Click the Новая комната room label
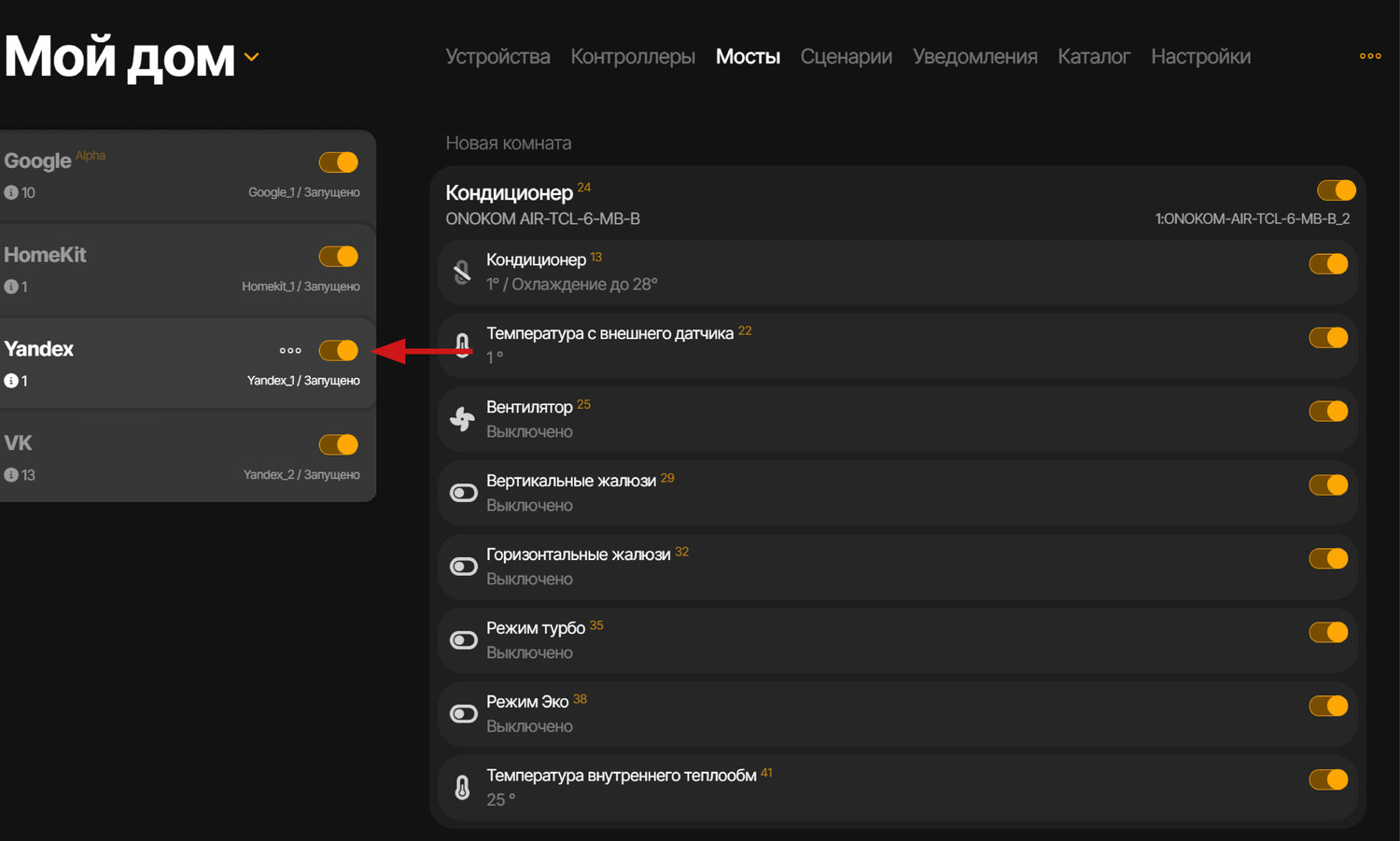The height and width of the screenshot is (841, 1400). point(509,143)
